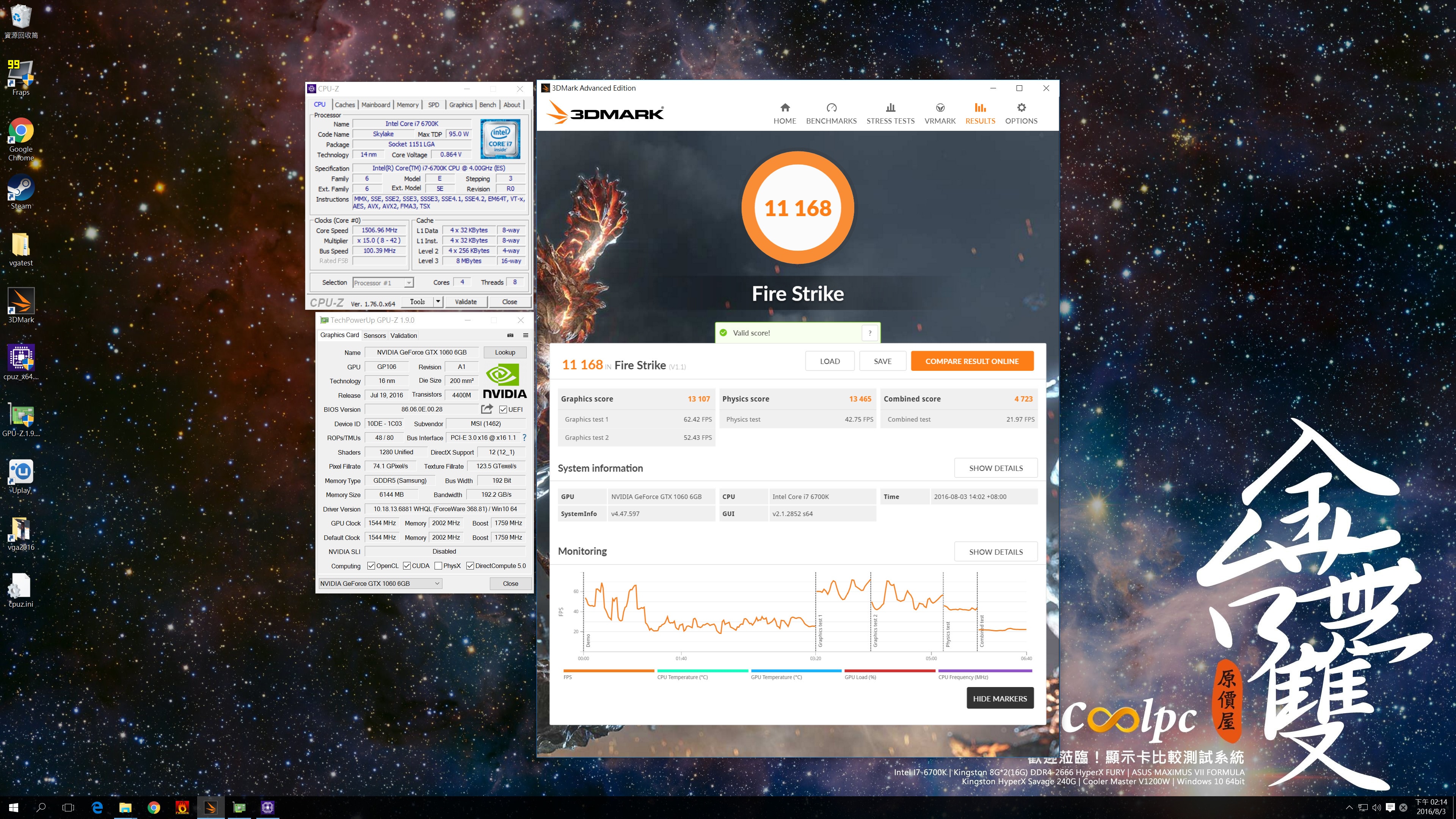The width and height of the screenshot is (1456, 819).
Task: Open the cpuz.ini file
Action: point(21,590)
